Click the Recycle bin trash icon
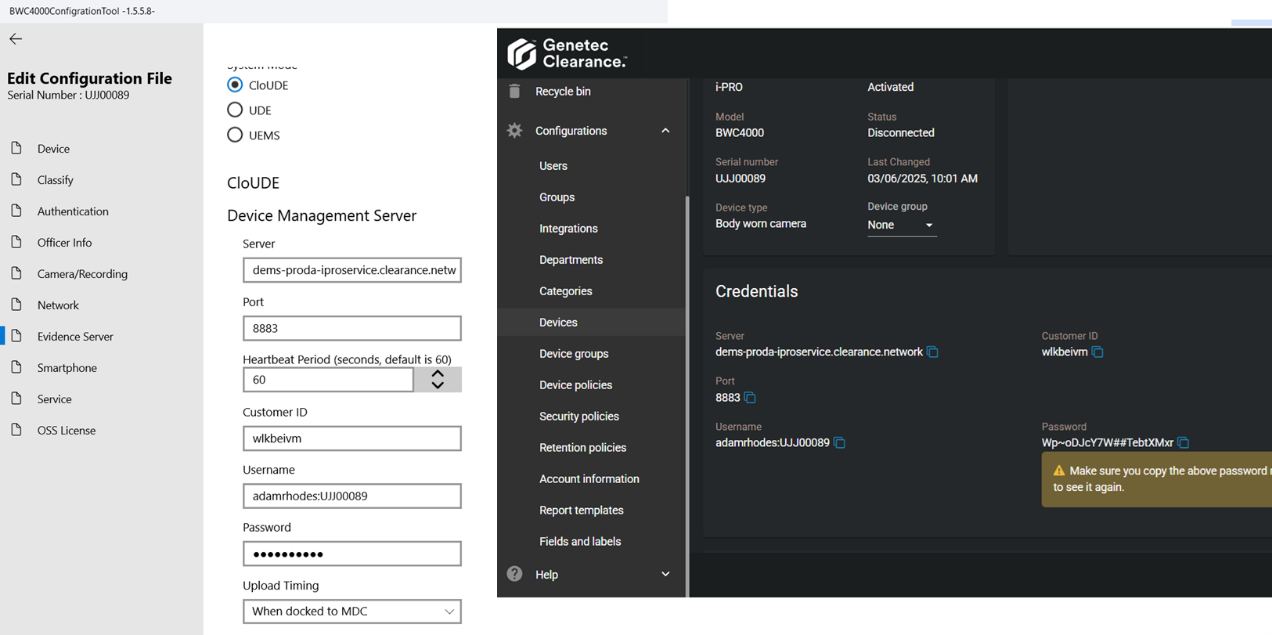This screenshot has height=635, width=1272. 514,91
